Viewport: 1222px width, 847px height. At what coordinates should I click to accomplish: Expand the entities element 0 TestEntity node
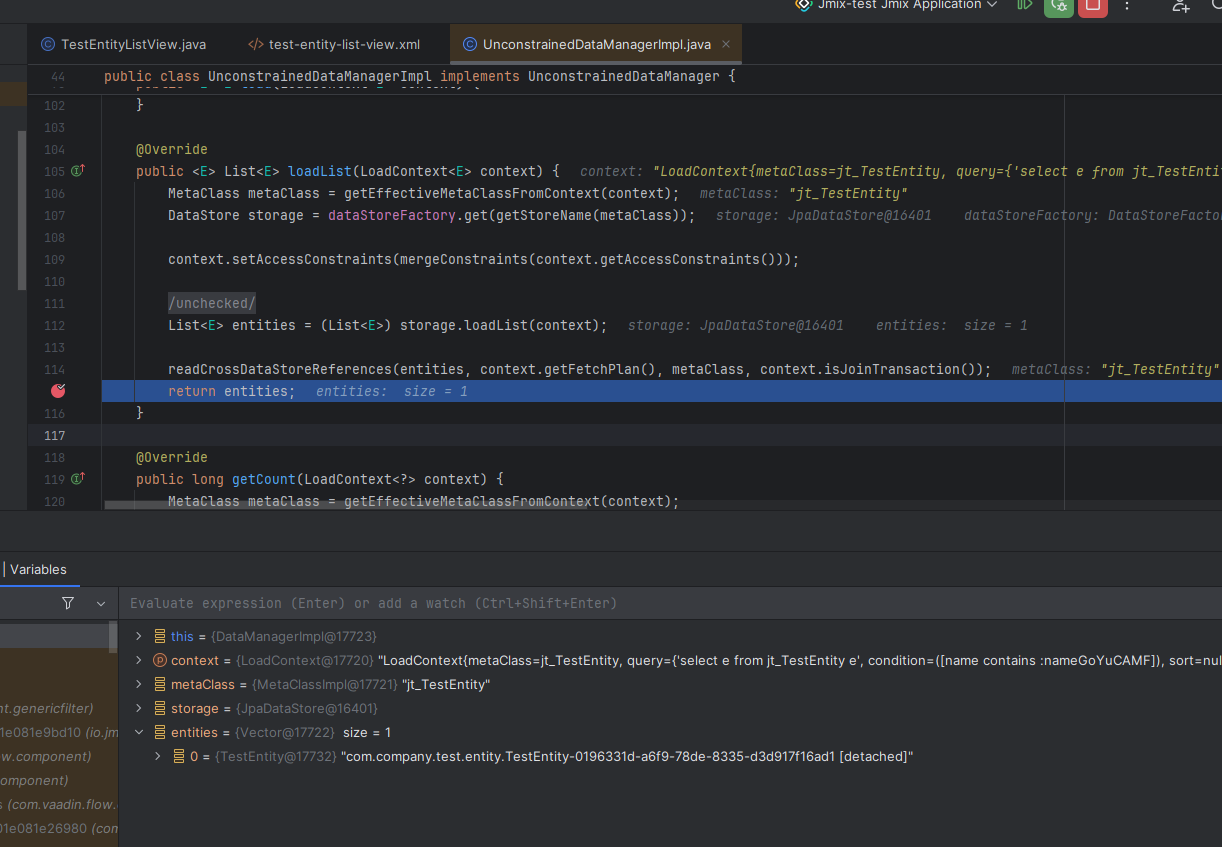157,756
